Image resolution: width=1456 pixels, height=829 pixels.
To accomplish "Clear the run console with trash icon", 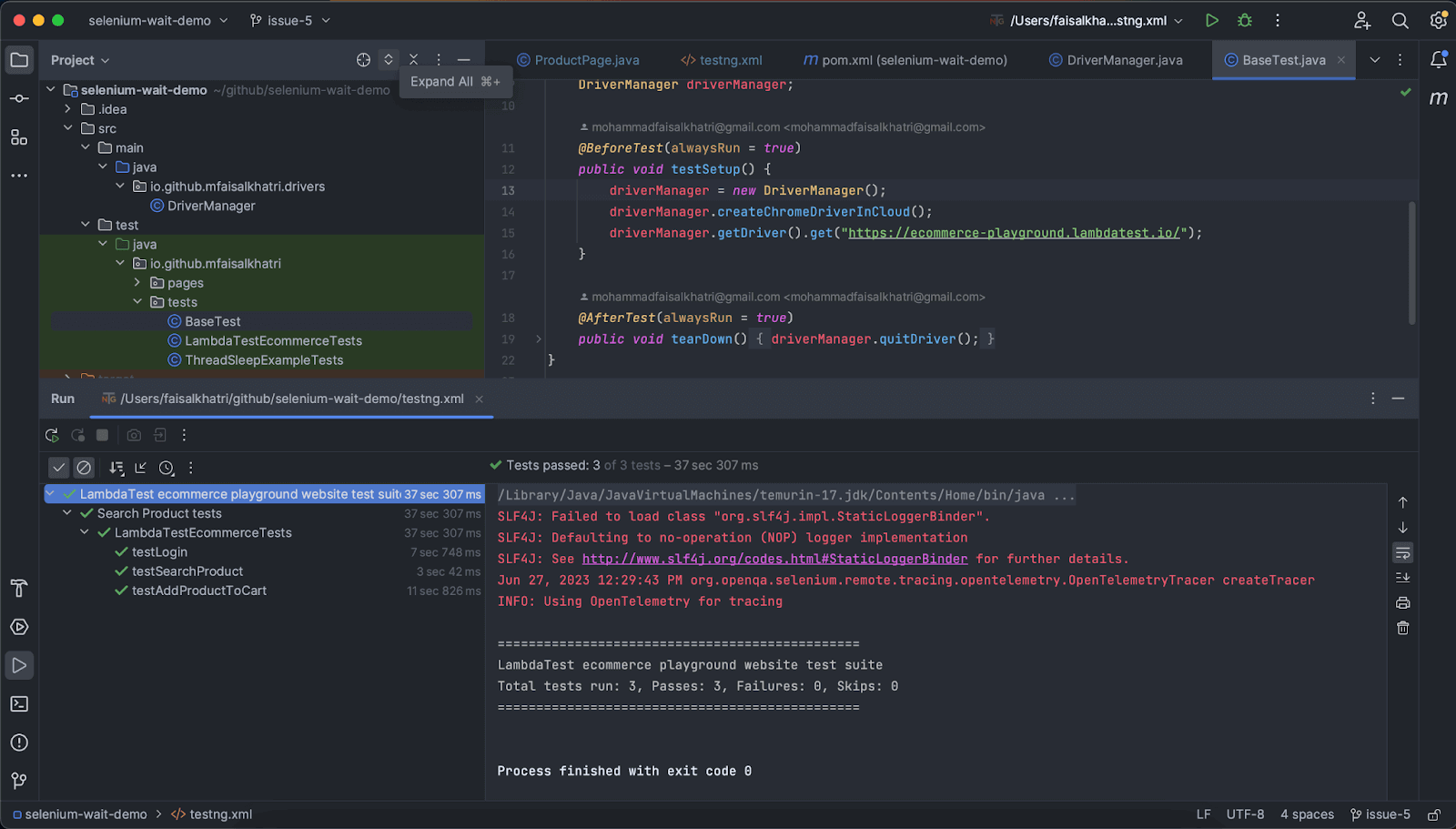I will tap(1402, 627).
